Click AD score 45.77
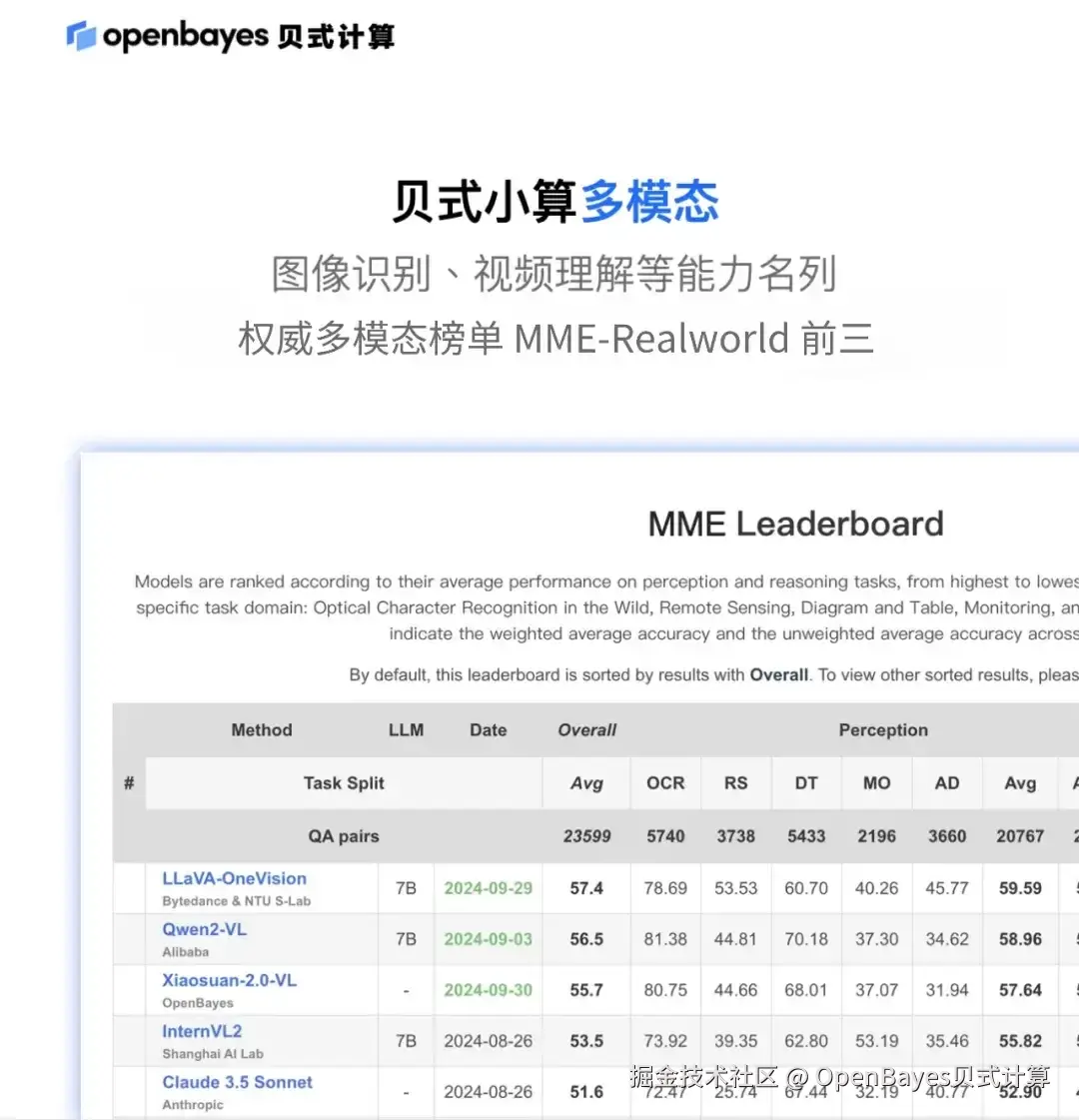 coord(947,888)
